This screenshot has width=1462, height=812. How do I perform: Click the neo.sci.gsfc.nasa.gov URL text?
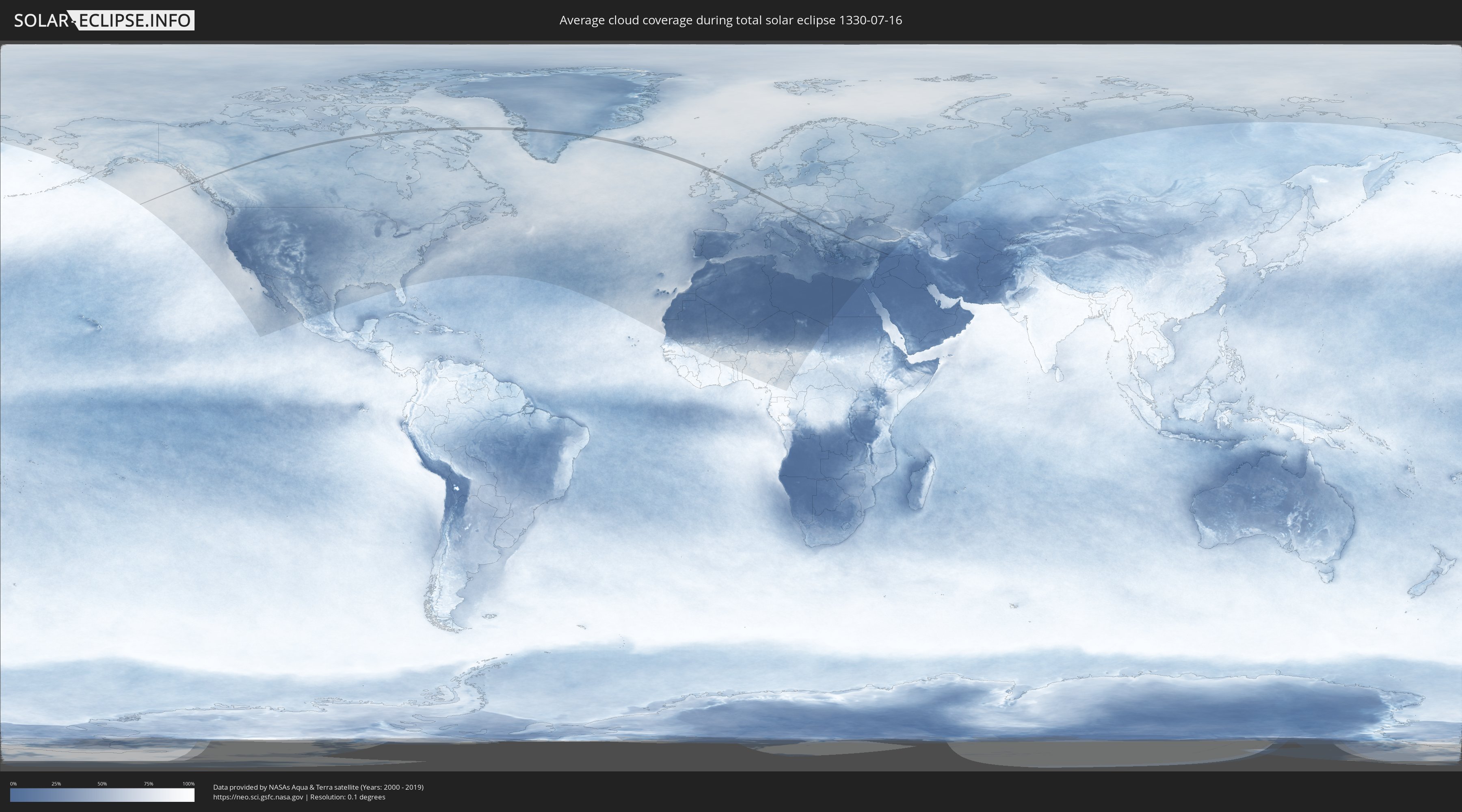click(258, 797)
